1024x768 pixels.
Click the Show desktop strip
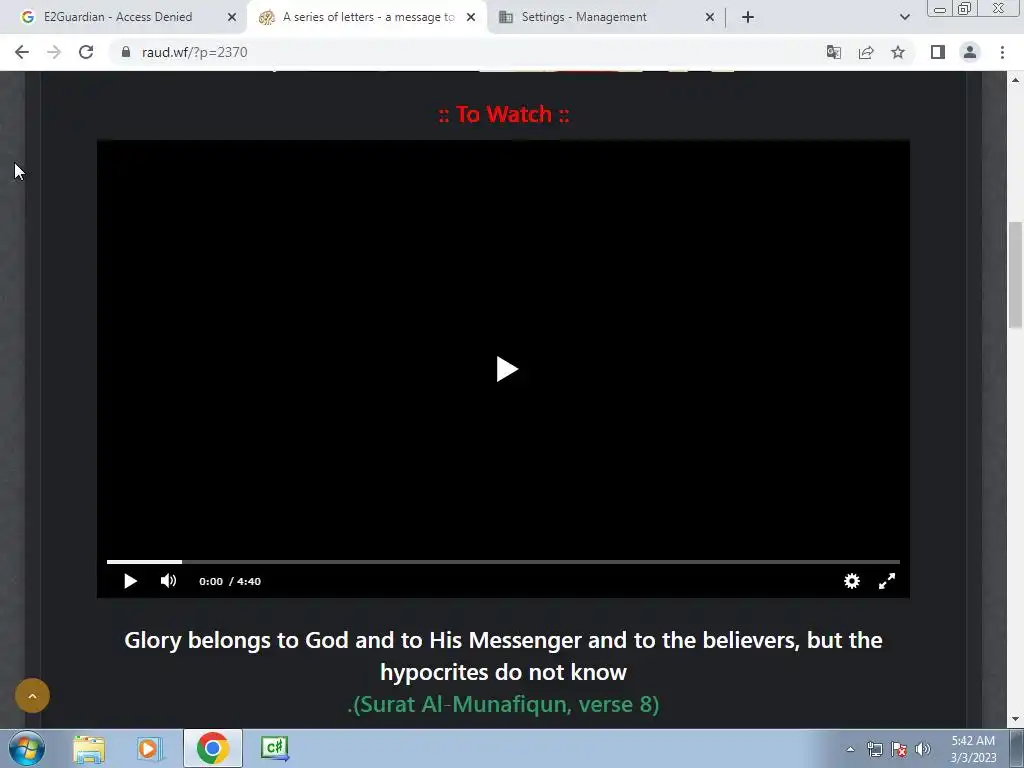pos(1017,748)
